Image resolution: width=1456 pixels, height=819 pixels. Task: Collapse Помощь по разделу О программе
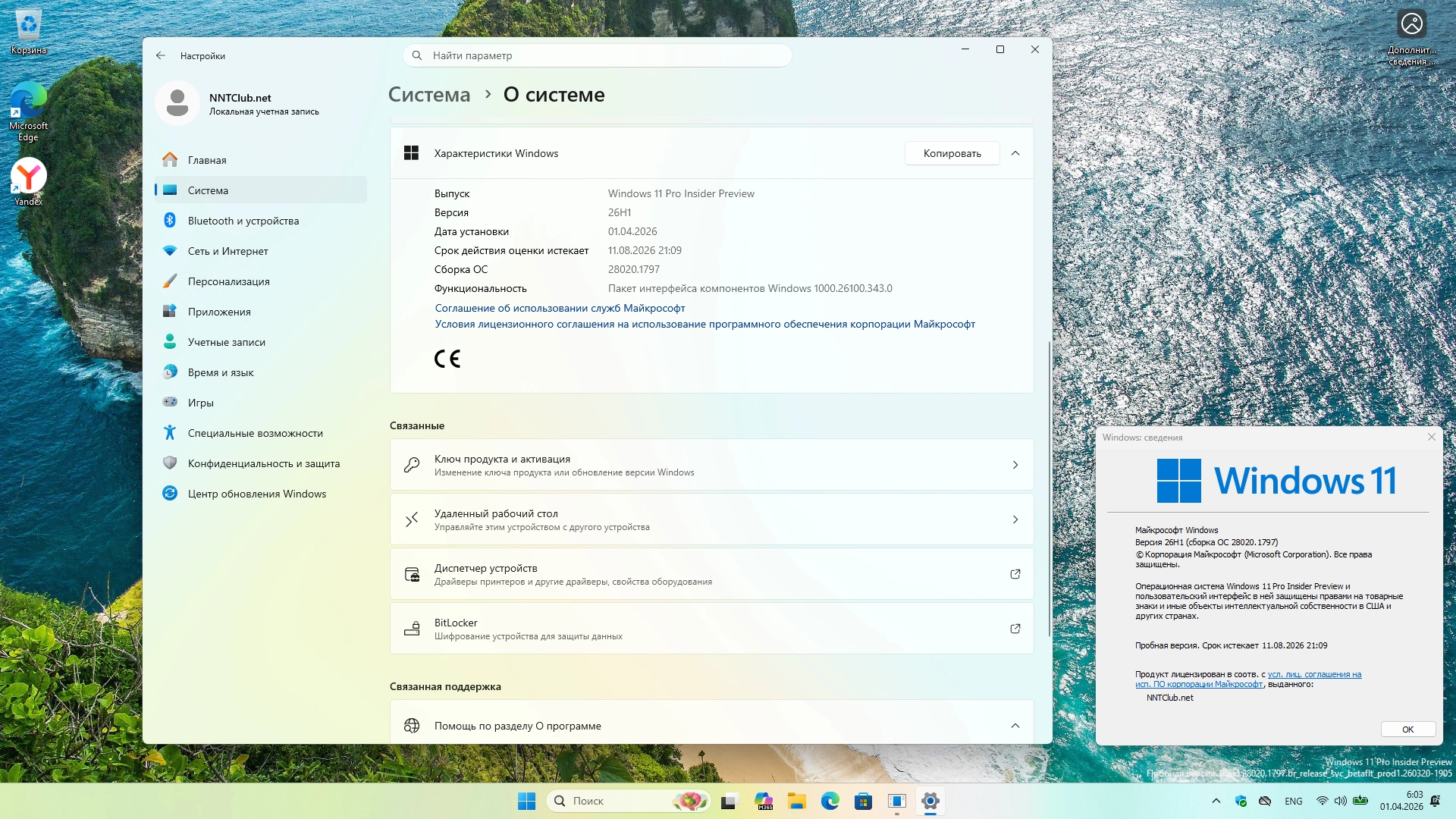(x=1015, y=726)
